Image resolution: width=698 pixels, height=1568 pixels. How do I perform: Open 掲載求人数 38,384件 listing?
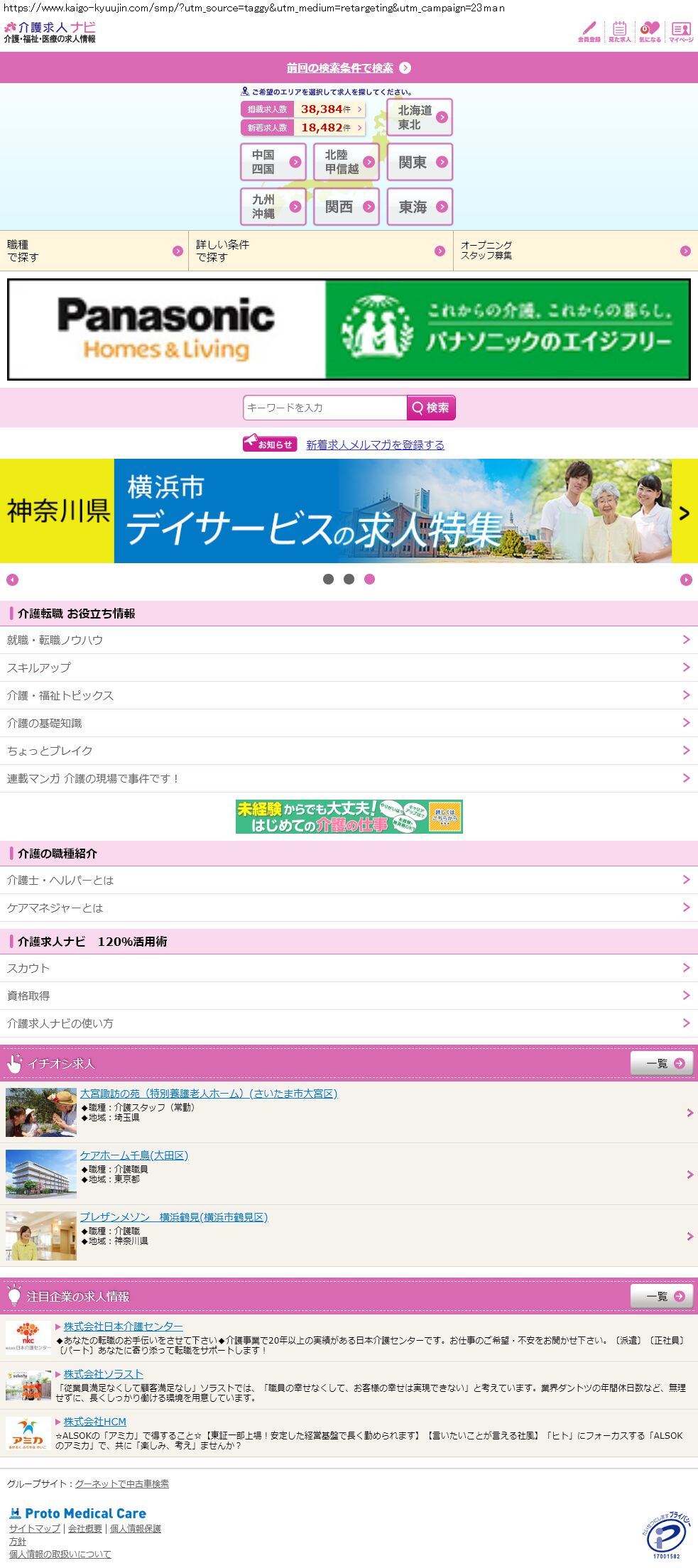pyautogui.click(x=303, y=109)
